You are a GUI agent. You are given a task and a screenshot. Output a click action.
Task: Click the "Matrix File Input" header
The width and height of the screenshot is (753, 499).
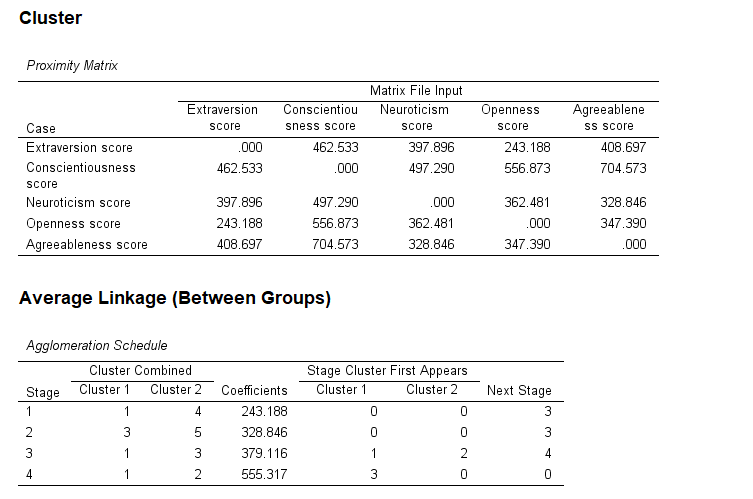(416, 91)
